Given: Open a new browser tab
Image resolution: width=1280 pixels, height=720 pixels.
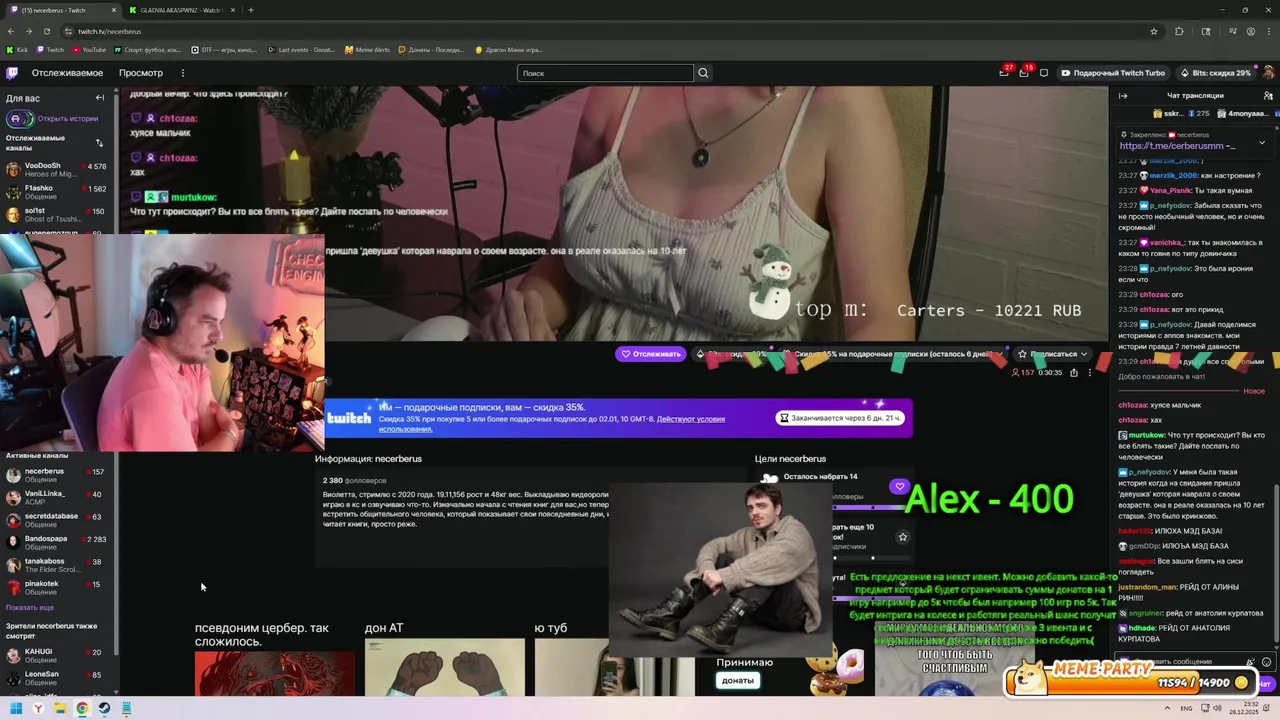Looking at the screenshot, I should pyautogui.click(x=250, y=10).
